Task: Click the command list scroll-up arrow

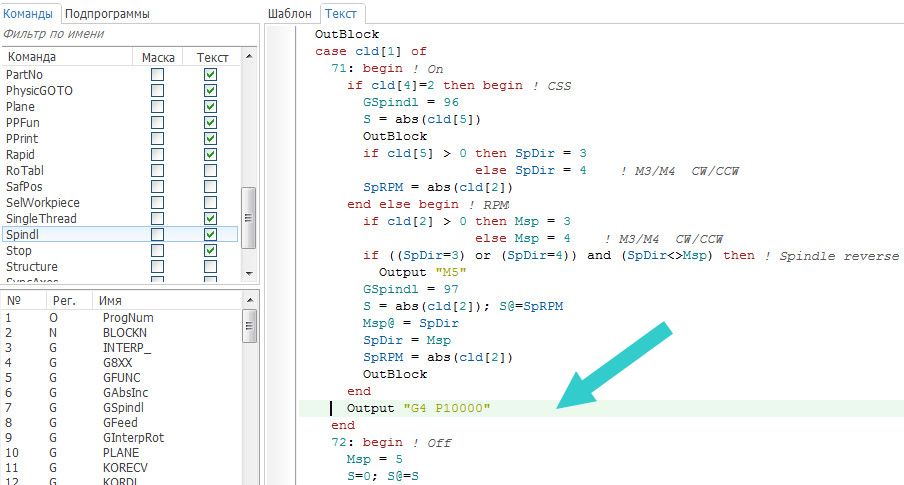Action: [249, 56]
